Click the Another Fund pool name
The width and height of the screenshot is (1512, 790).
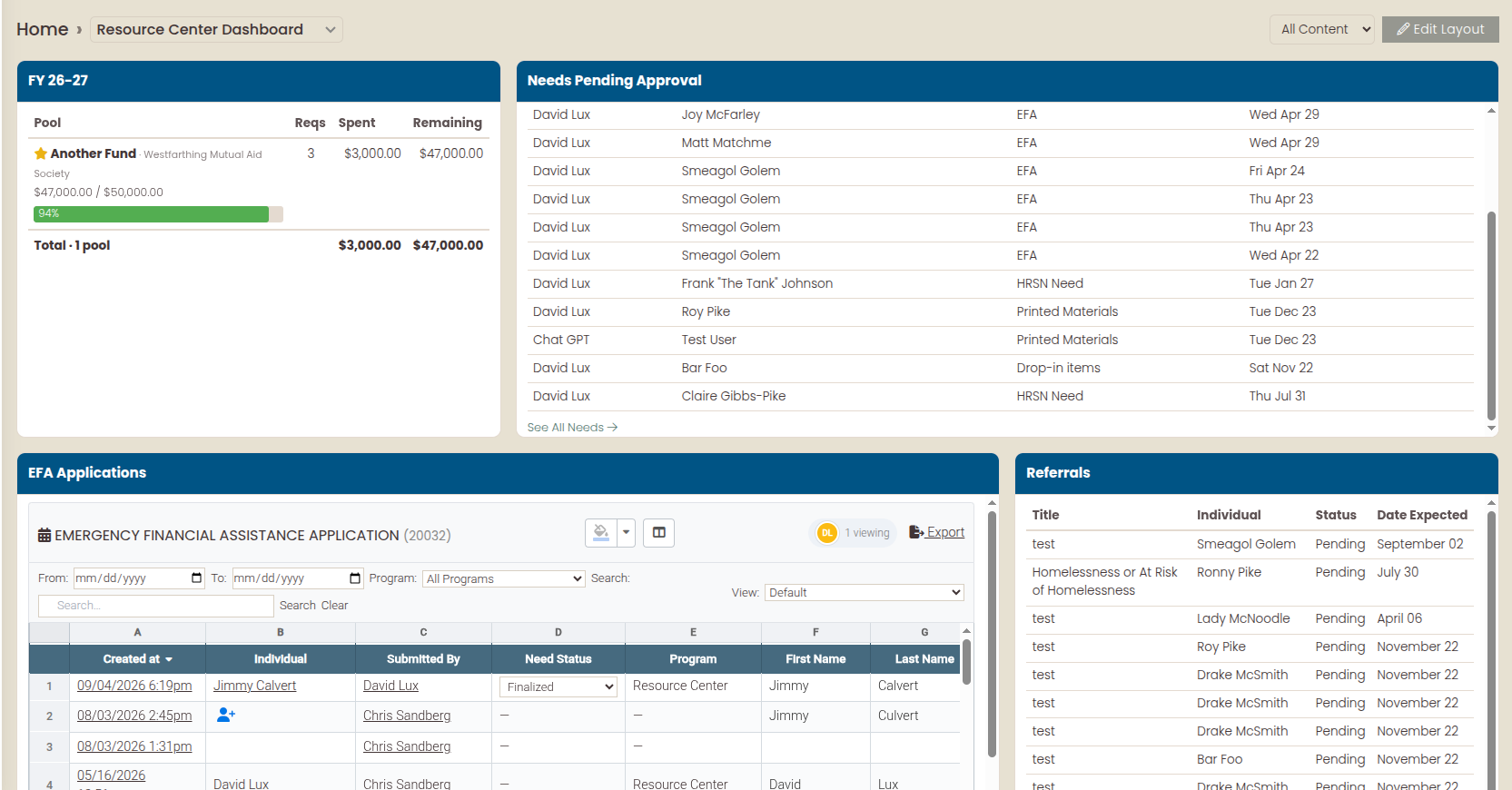(93, 153)
